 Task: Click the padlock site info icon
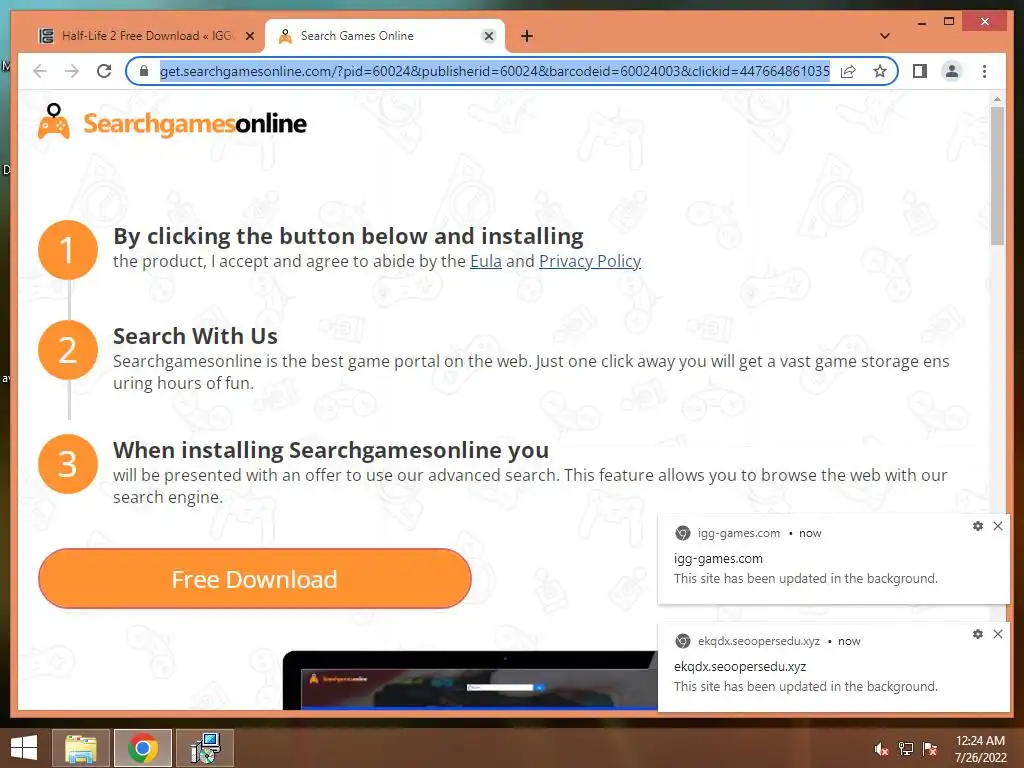tap(144, 71)
